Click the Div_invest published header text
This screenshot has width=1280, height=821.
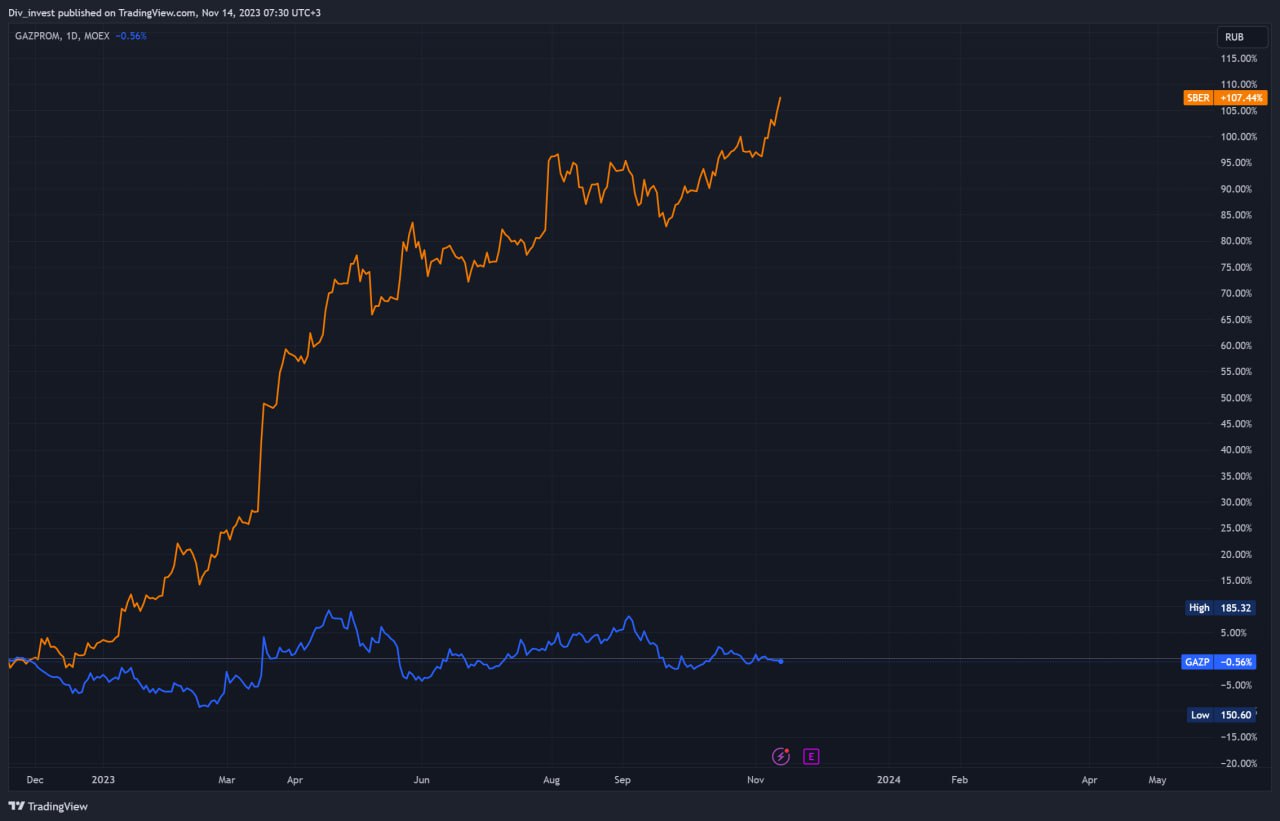click(165, 12)
